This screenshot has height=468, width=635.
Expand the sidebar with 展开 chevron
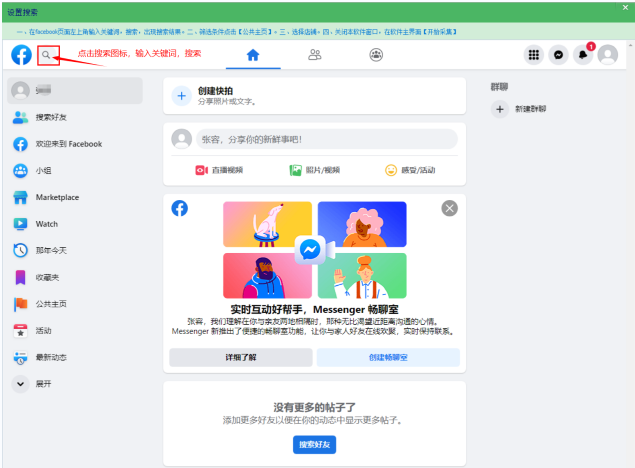coord(21,384)
